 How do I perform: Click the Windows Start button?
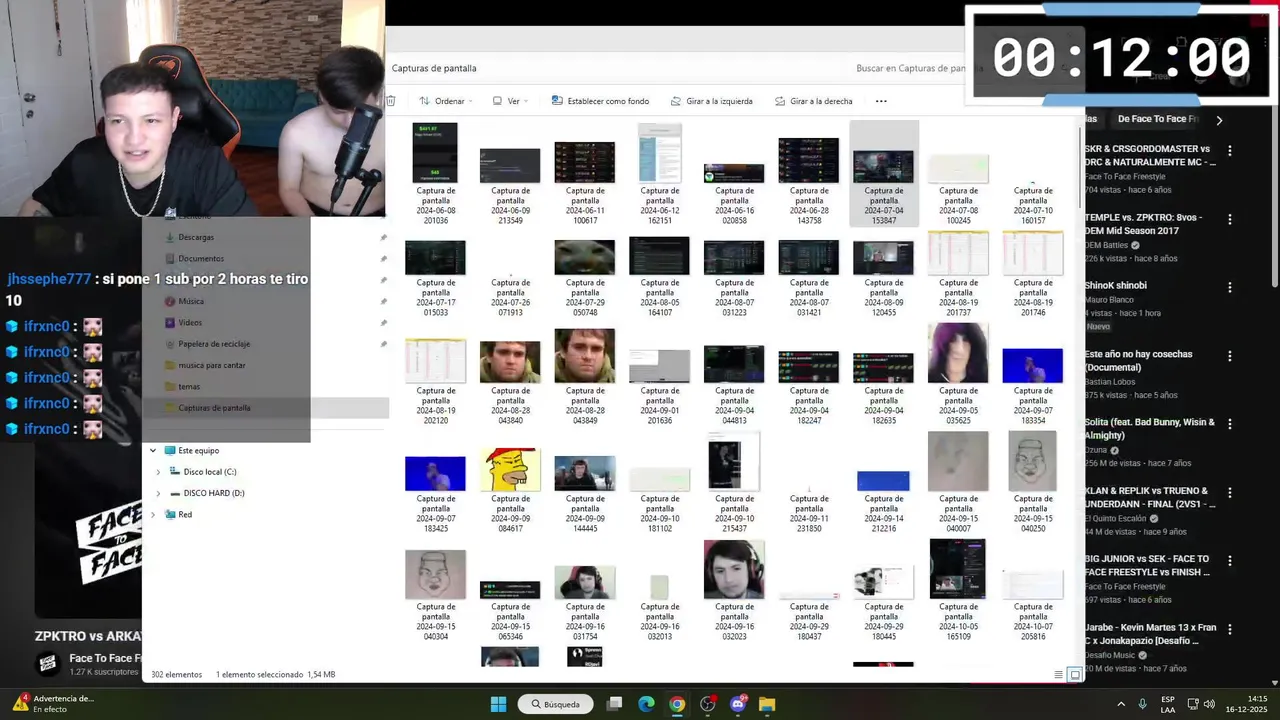click(x=498, y=704)
